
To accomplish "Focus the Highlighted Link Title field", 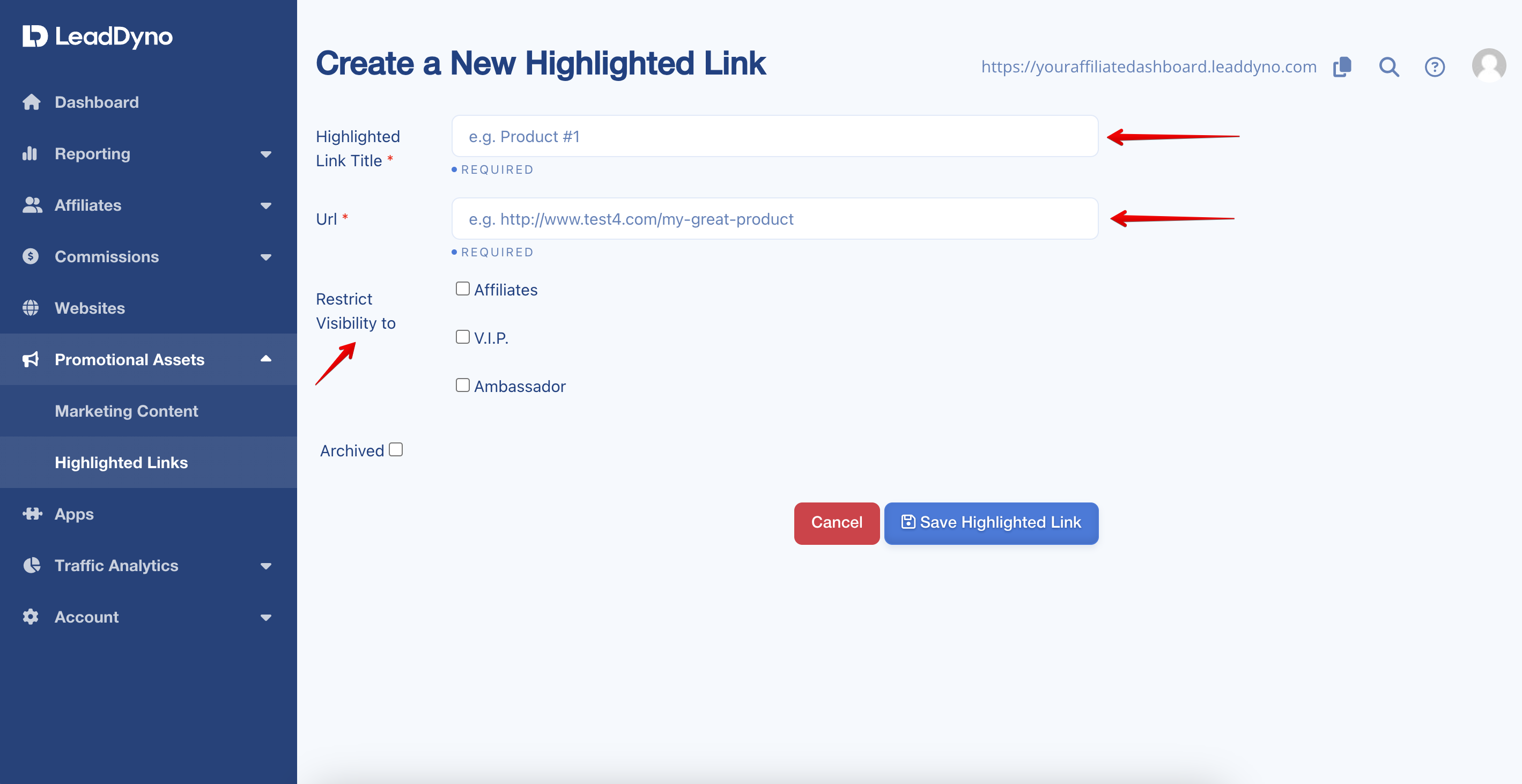I will point(774,136).
